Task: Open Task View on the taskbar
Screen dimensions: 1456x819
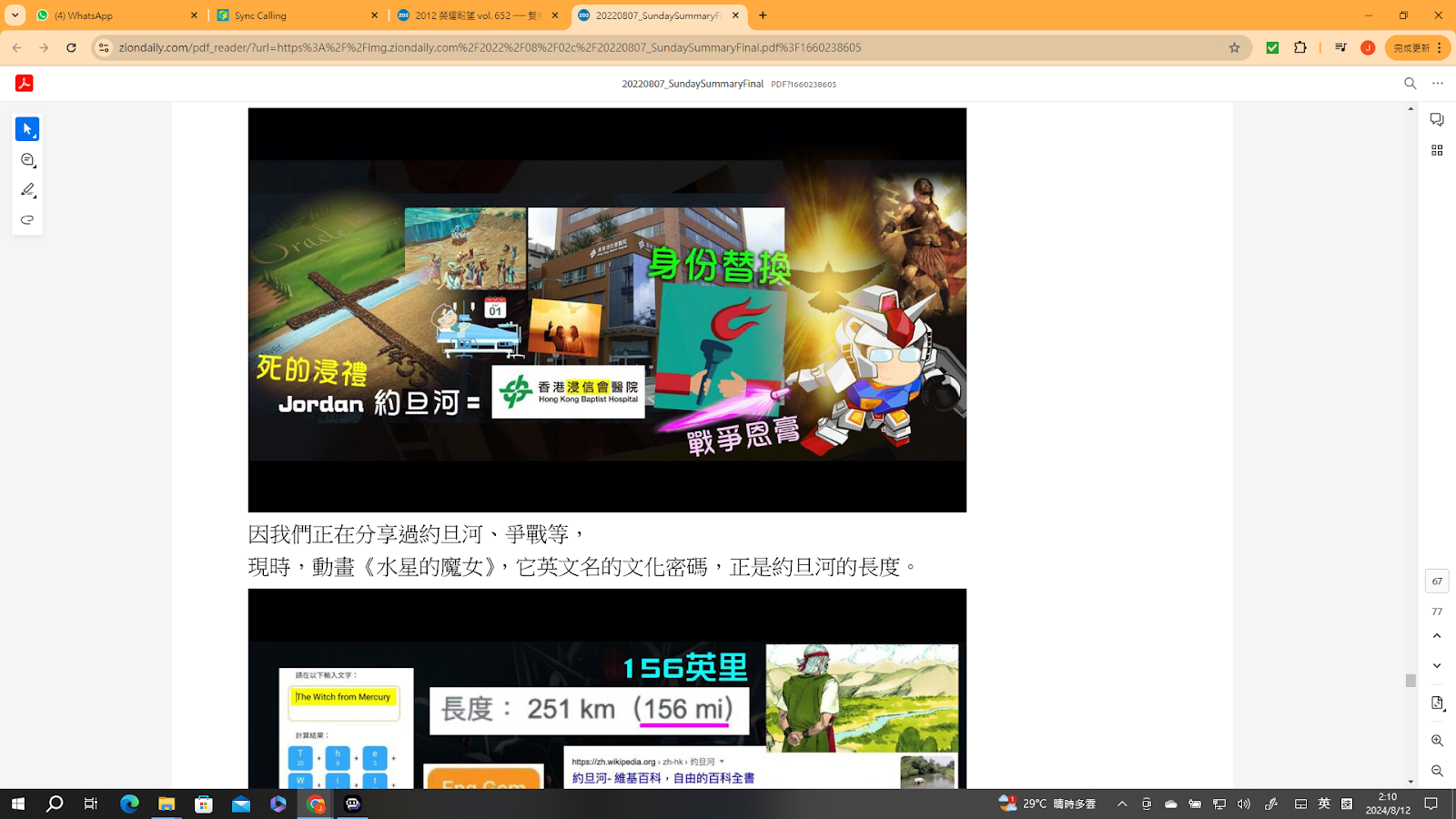Action: point(91,804)
